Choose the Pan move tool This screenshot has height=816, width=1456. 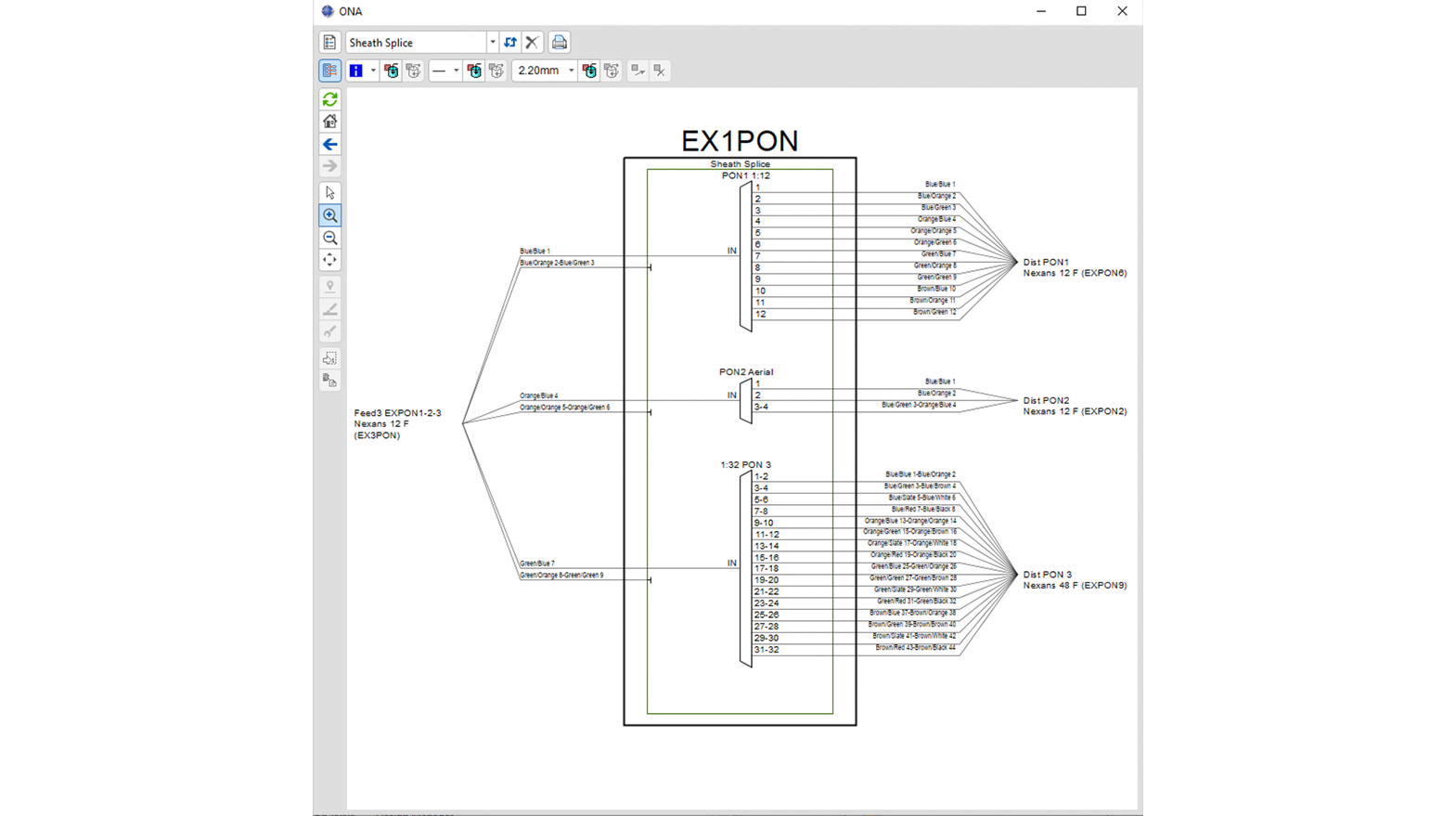click(329, 261)
